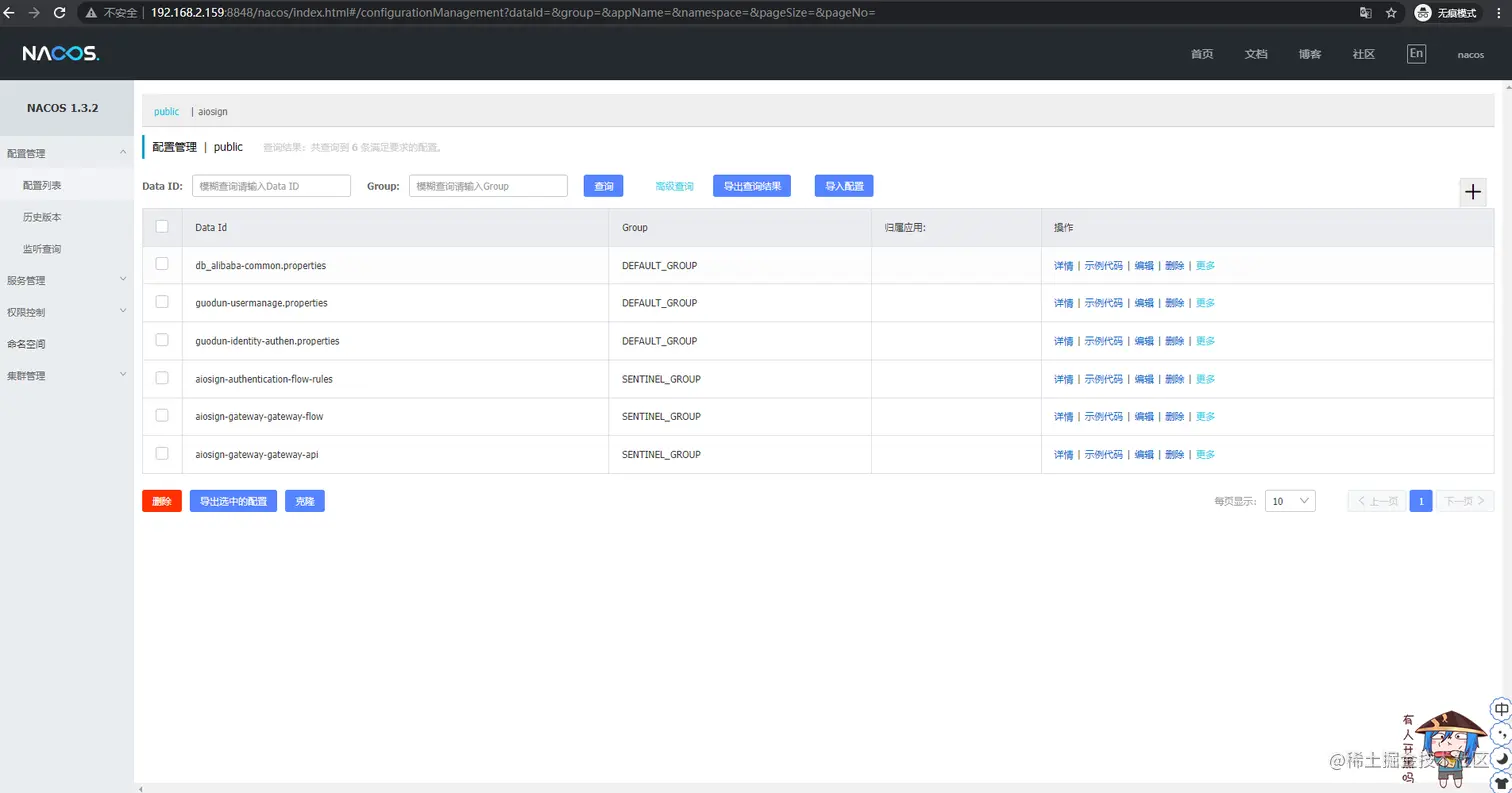Click 导出查询结果 button
Viewport: 1512px width, 793px height.
pyautogui.click(x=752, y=186)
